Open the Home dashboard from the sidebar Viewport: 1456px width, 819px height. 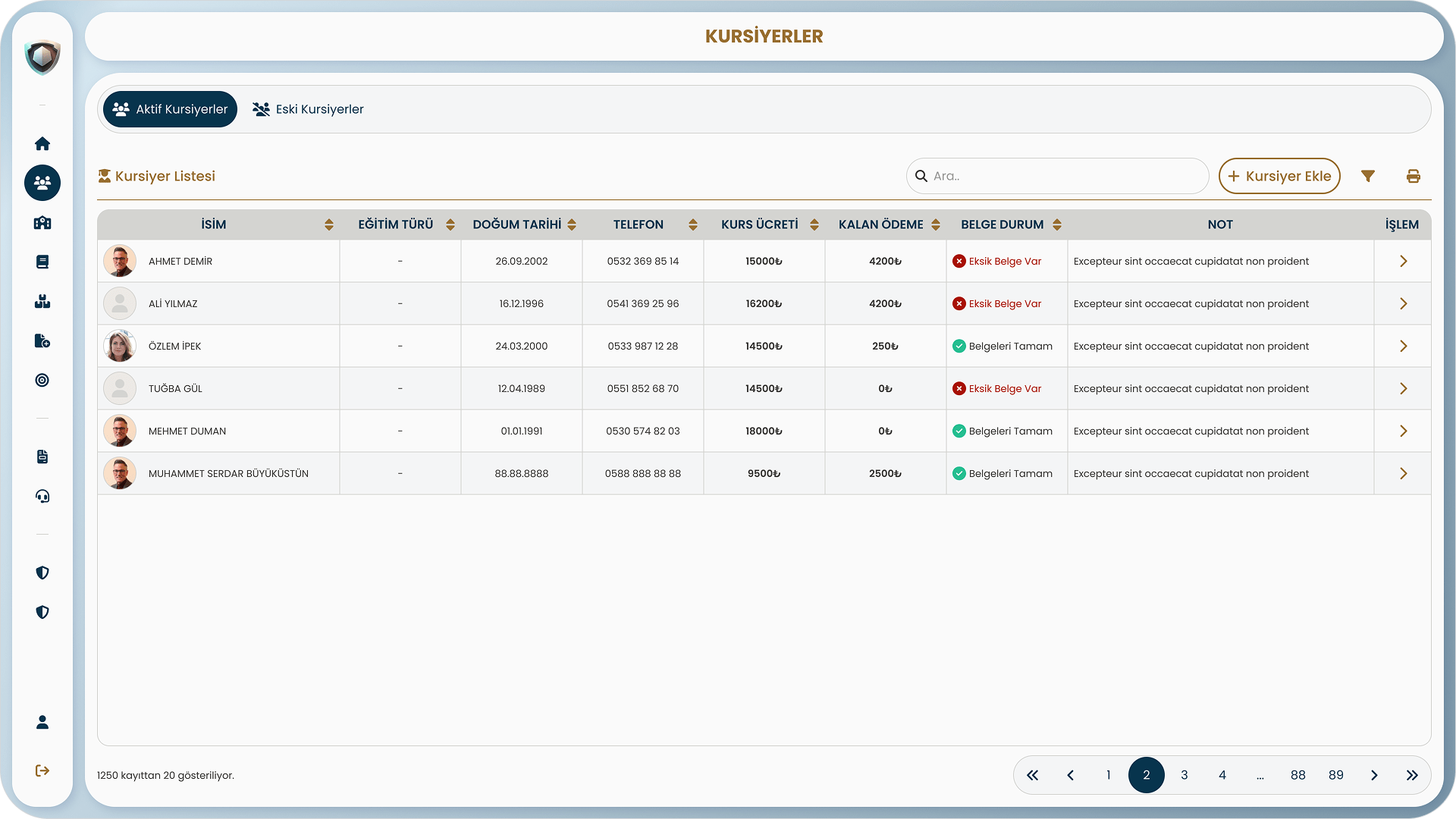tap(42, 143)
